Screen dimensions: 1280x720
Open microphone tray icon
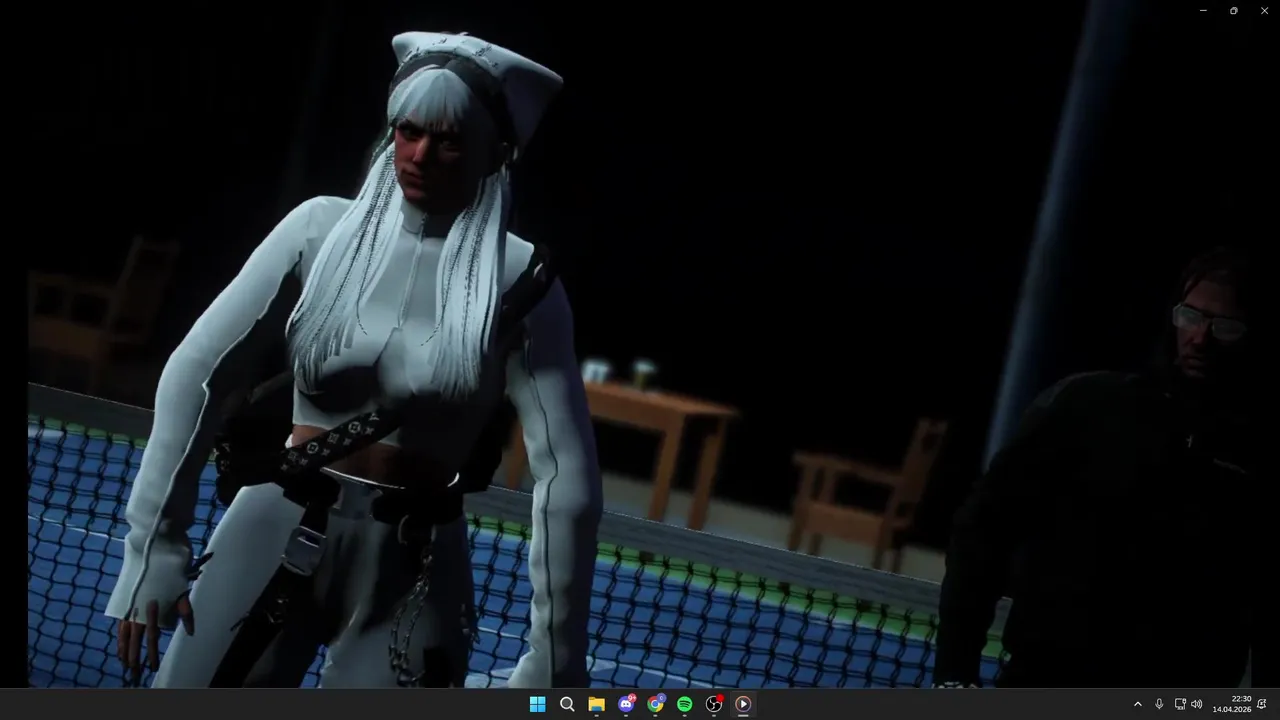(1159, 704)
